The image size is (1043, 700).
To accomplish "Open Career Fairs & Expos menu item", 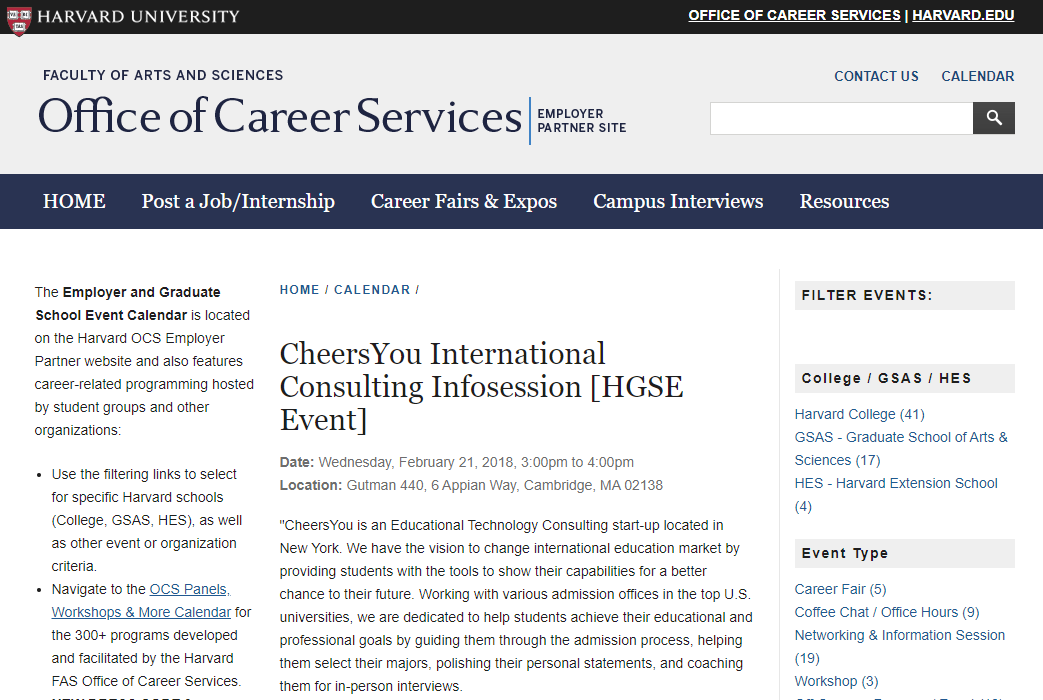I will [x=464, y=201].
